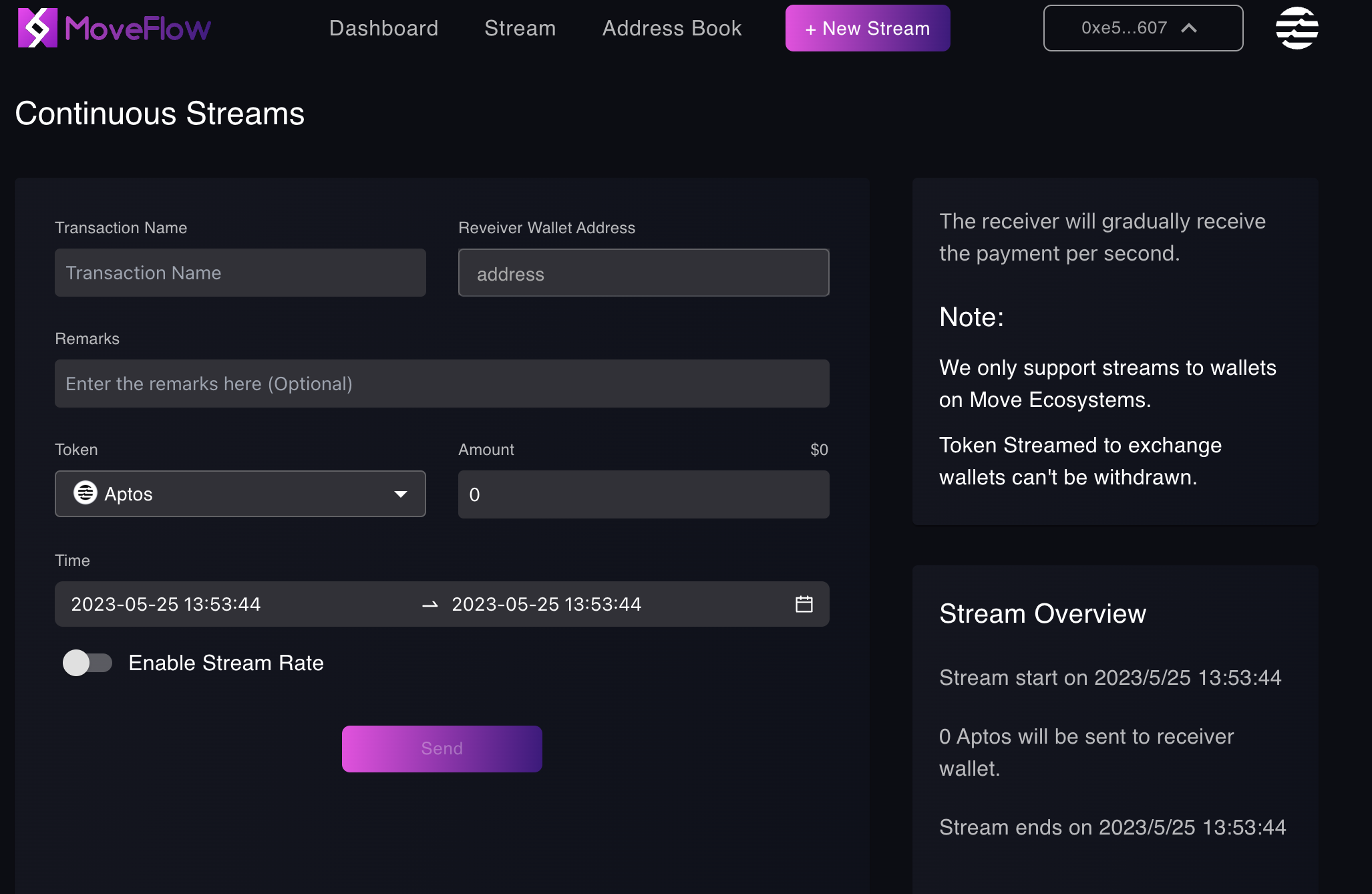Toggle Enable Stream Rate switch
1372x894 pixels.
88,663
